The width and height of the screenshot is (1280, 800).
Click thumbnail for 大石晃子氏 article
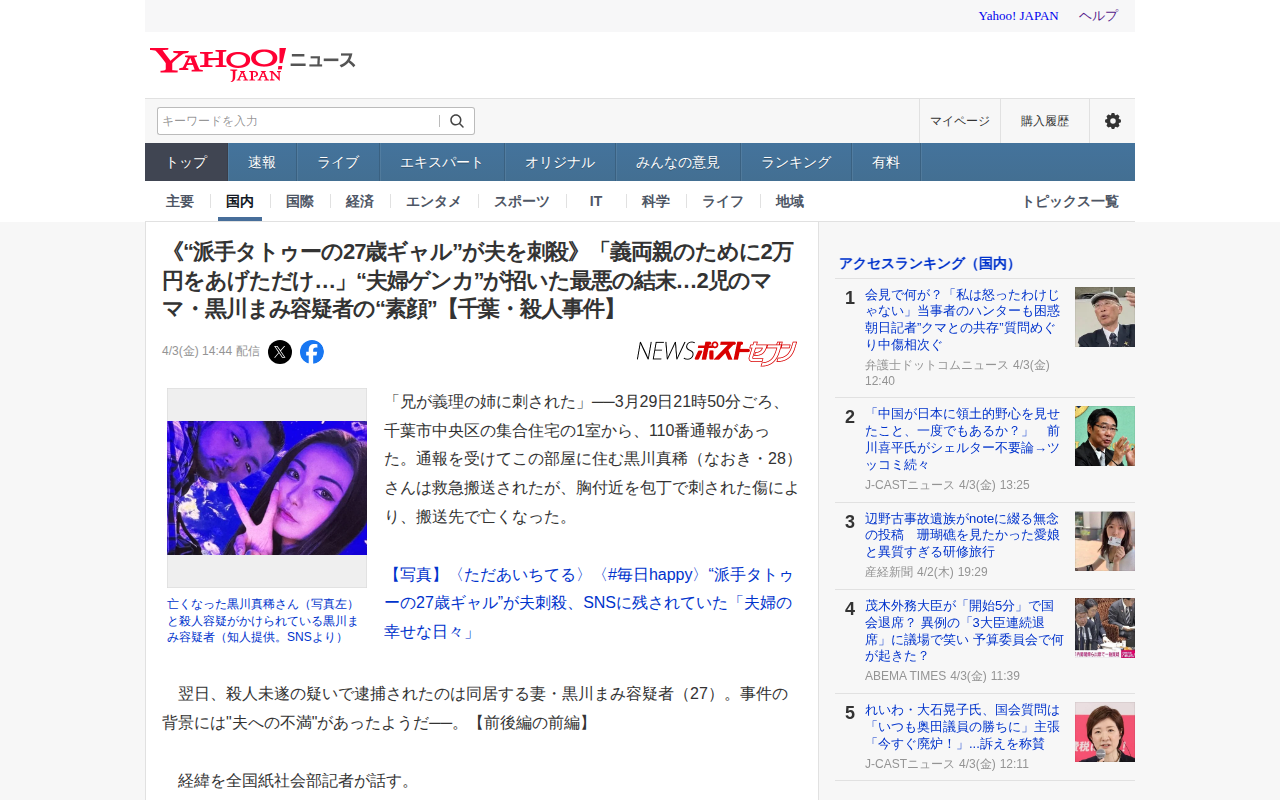[x=1105, y=732]
